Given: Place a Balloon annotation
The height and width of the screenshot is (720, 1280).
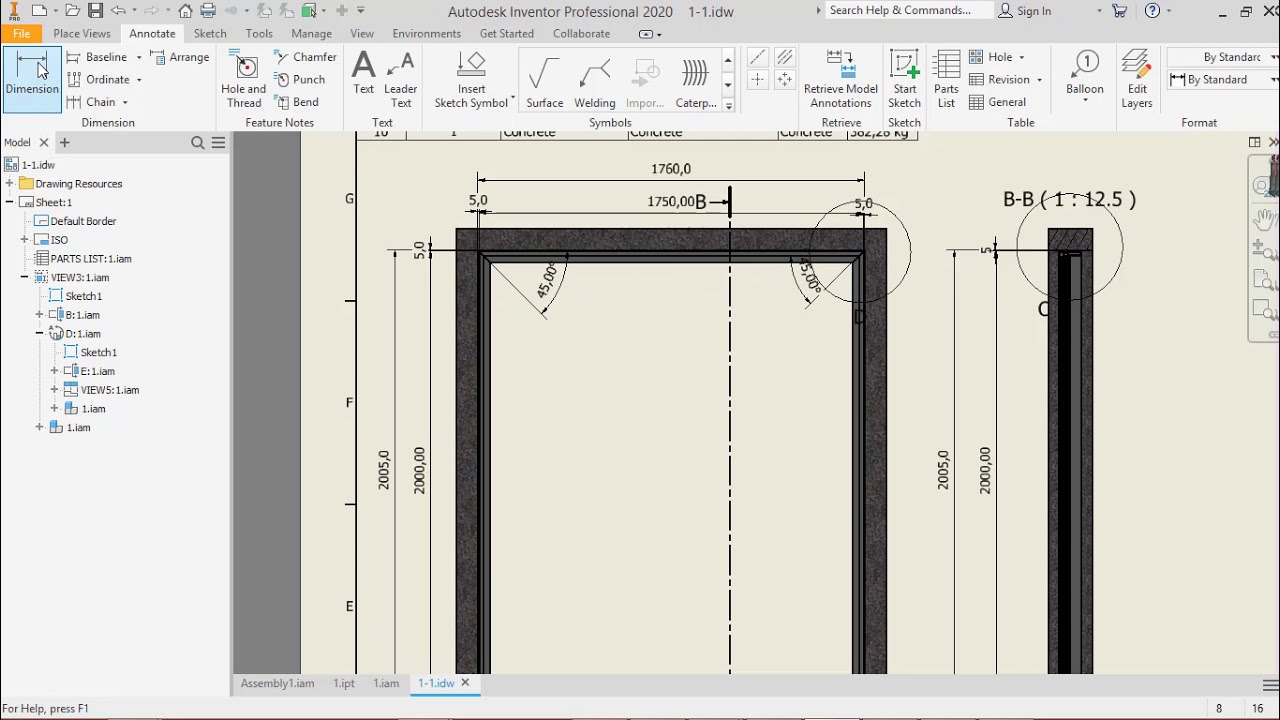Looking at the screenshot, I should click(x=1084, y=73).
